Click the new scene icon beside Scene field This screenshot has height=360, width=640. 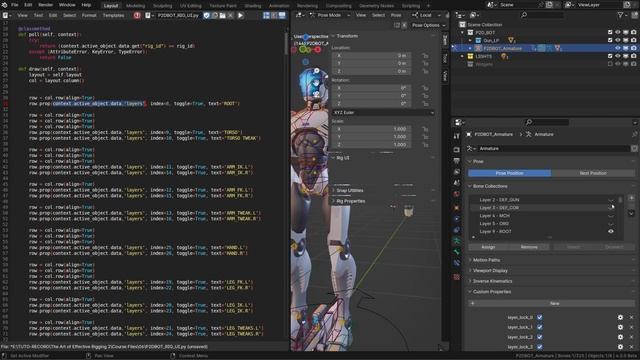click(549, 5)
